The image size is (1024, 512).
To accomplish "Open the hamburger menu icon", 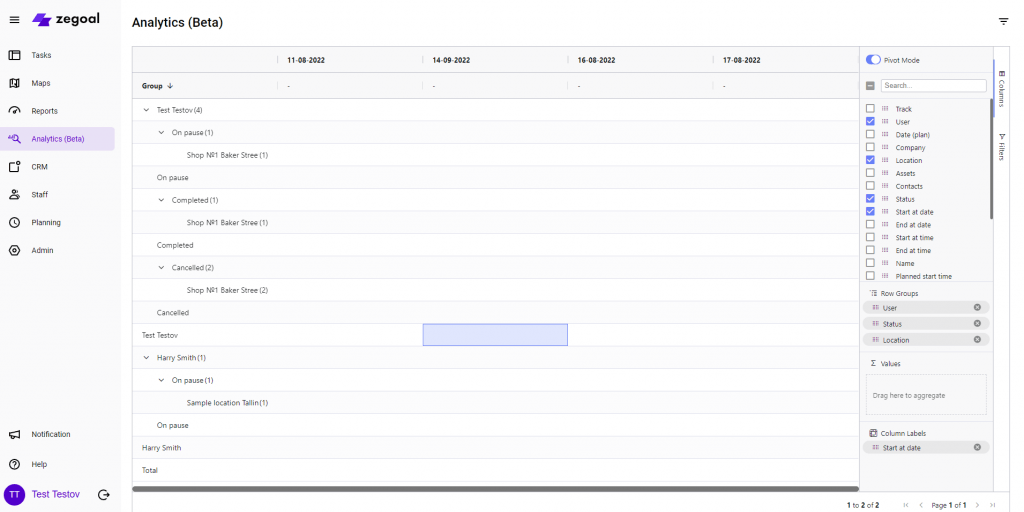I will pyautogui.click(x=14, y=20).
